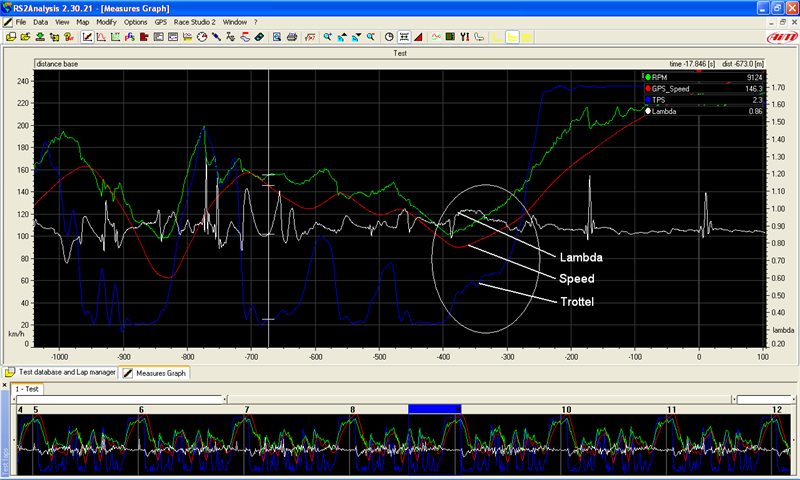The image size is (800, 480).
Task: Click the channels report window icon
Action: pos(173,37)
